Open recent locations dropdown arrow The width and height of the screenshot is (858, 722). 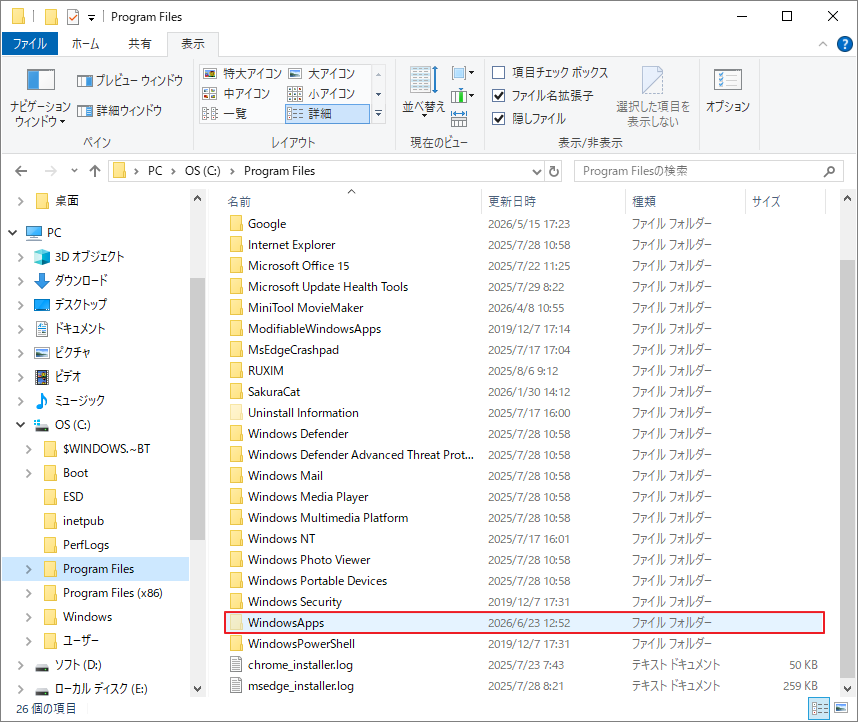(x=74, y=171)
